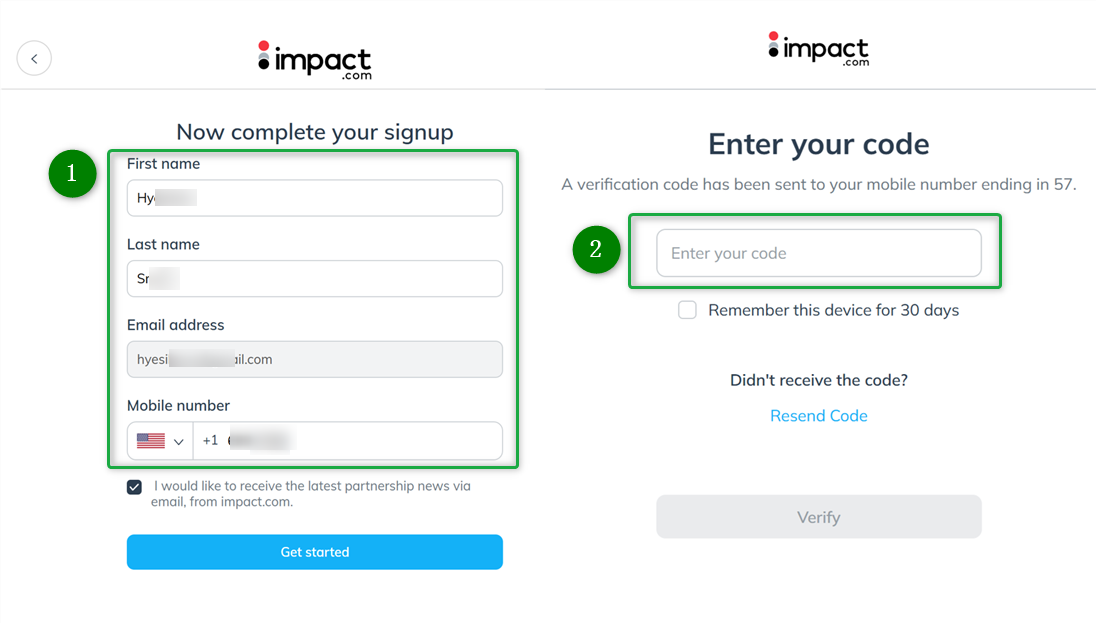Screen dimensions: 1096x623
Task: Focus the Enter your code field
Action: tap(818, 253)
